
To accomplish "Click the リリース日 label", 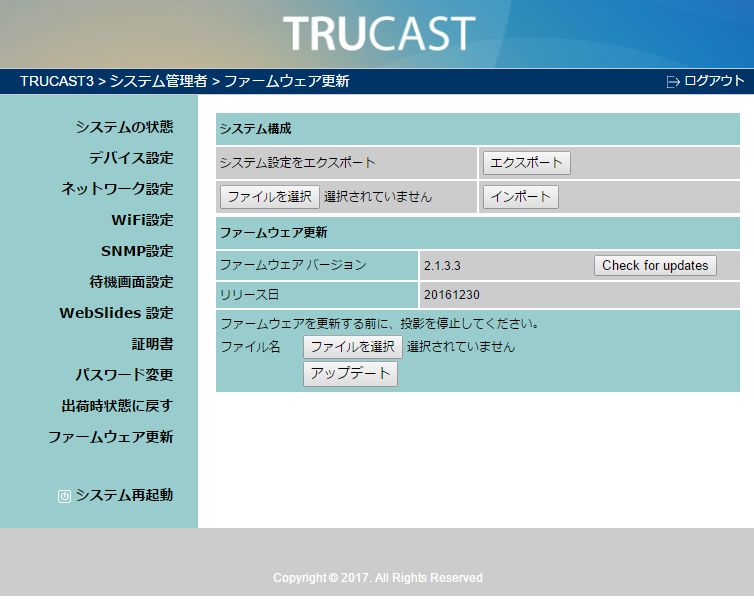I will [x=249, y=295].
